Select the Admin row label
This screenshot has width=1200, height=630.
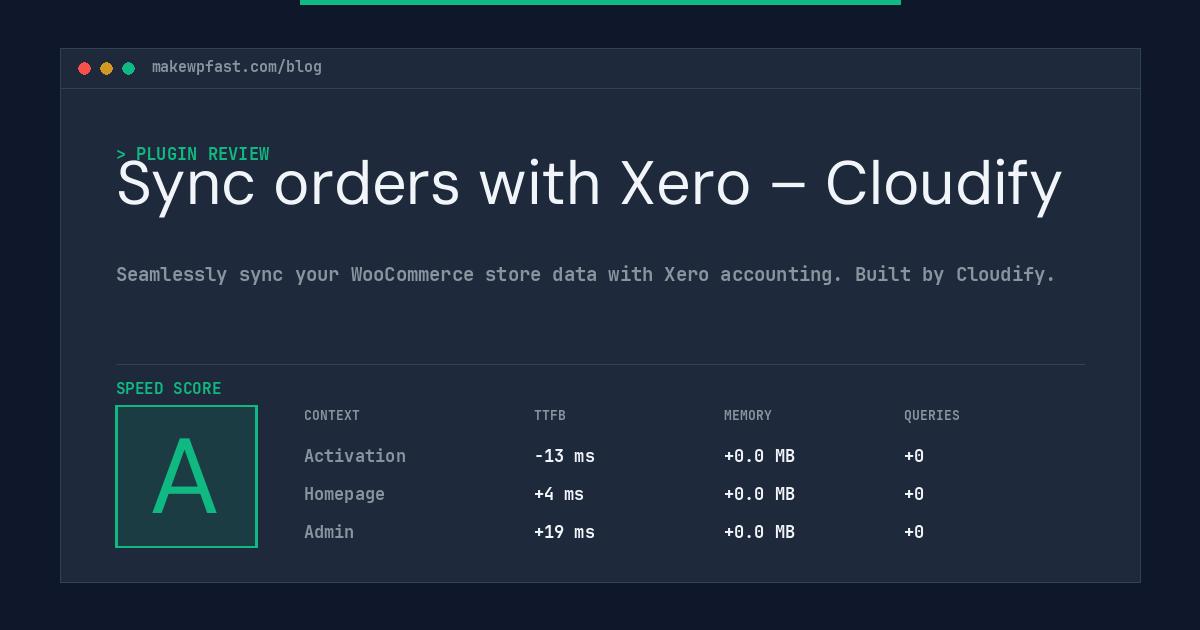tap(329, 532)
